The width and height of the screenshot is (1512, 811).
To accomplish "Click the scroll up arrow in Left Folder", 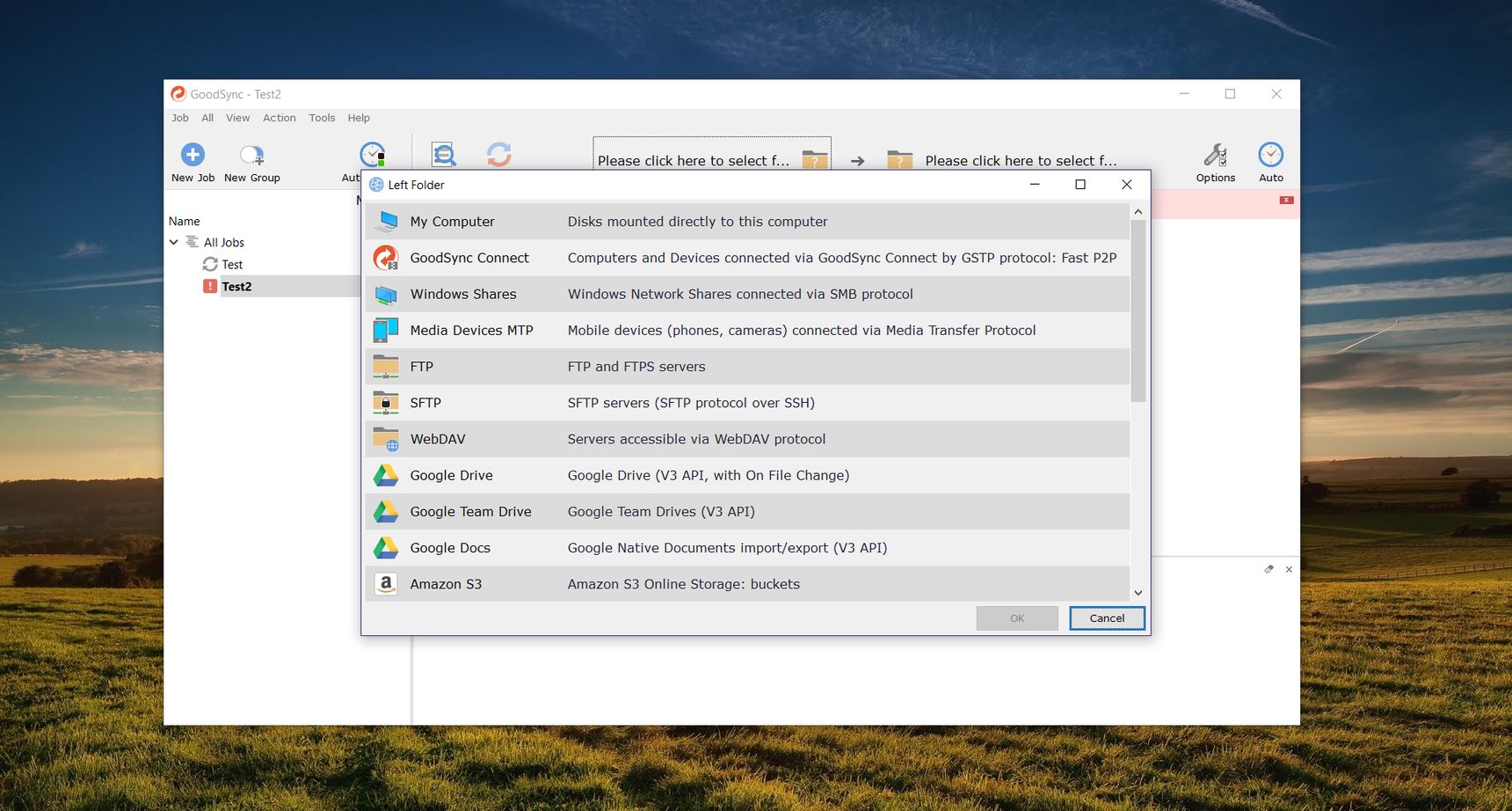I will [1138, 211].
